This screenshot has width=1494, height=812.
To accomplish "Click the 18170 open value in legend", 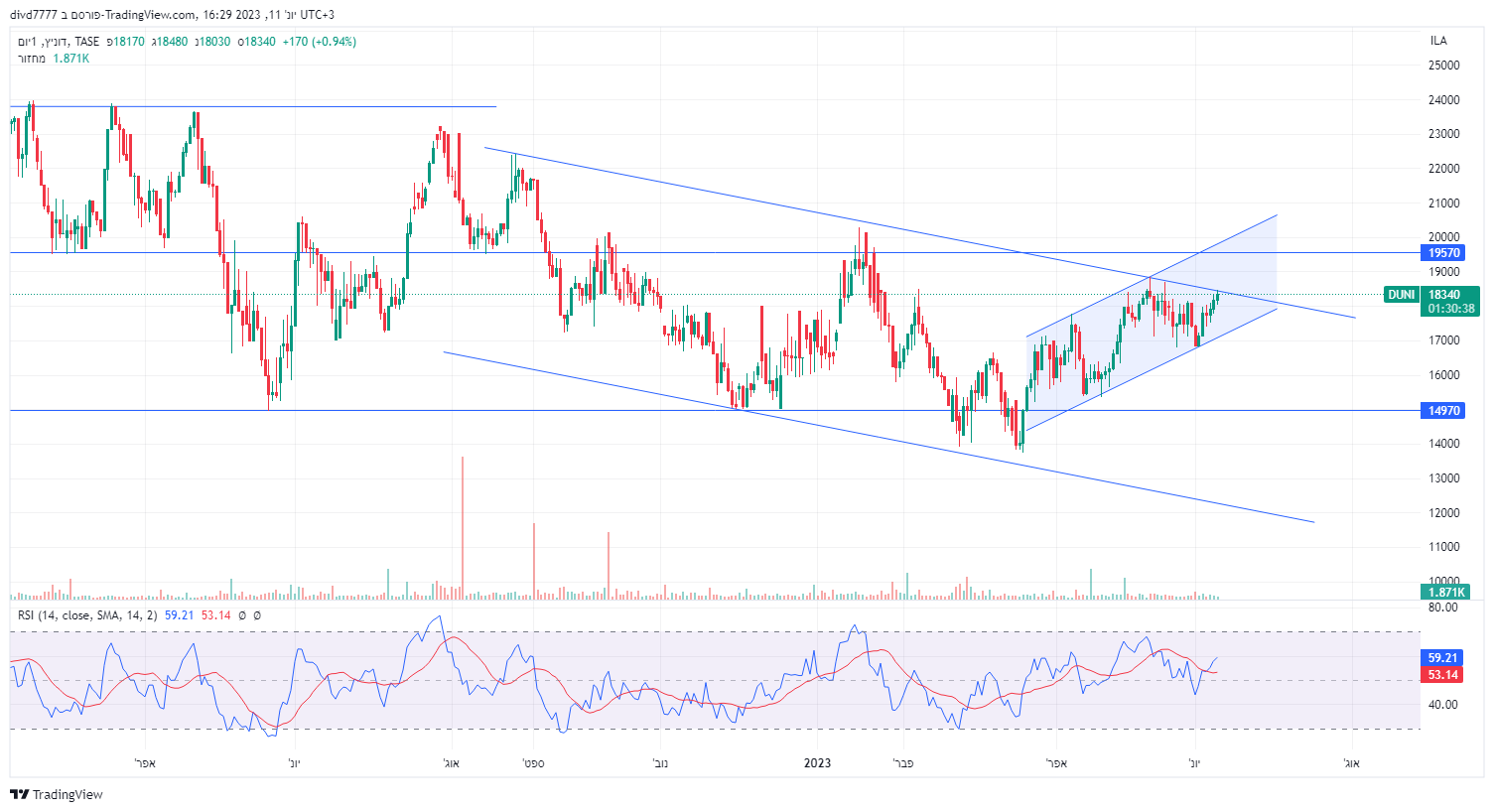I will [x=128, y=42].
